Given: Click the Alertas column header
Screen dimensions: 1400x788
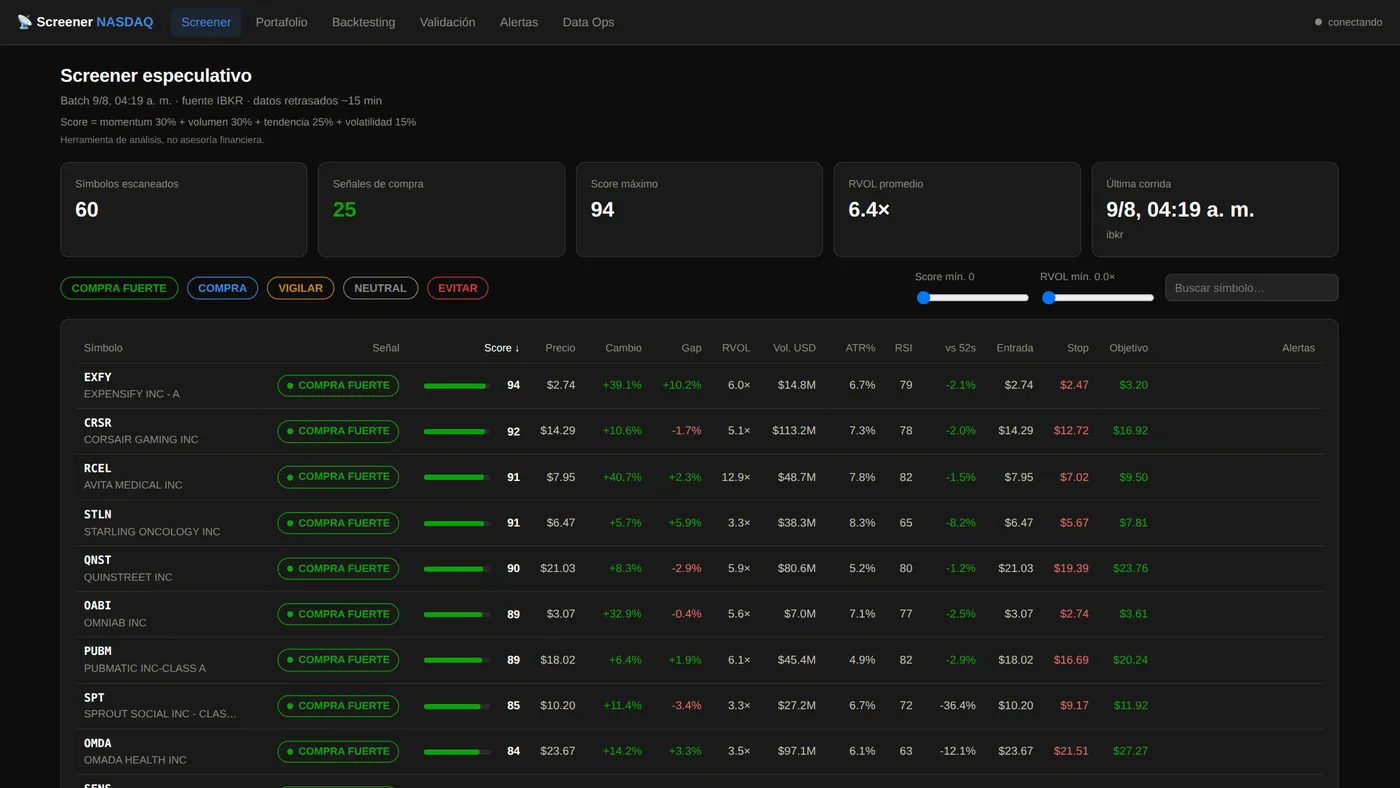Looking at the screenshot, I should point(1298,348).
